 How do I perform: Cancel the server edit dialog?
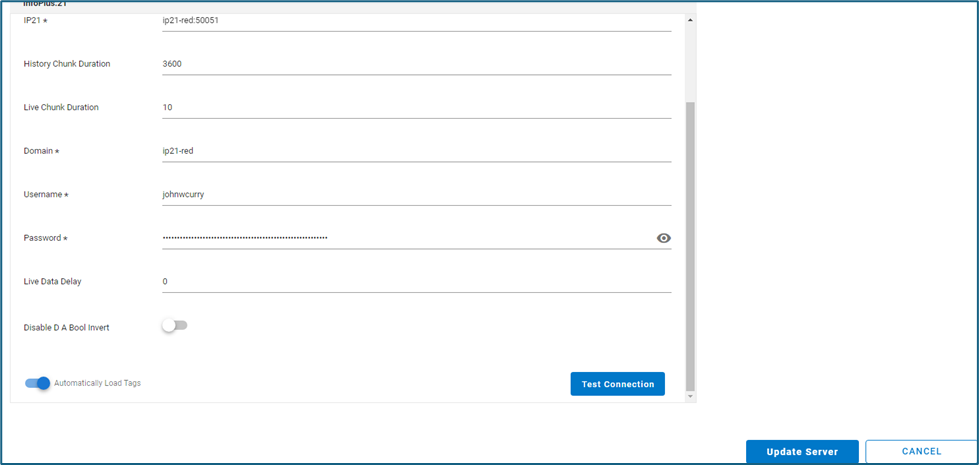pyautogui.click(x=921, y=451)
